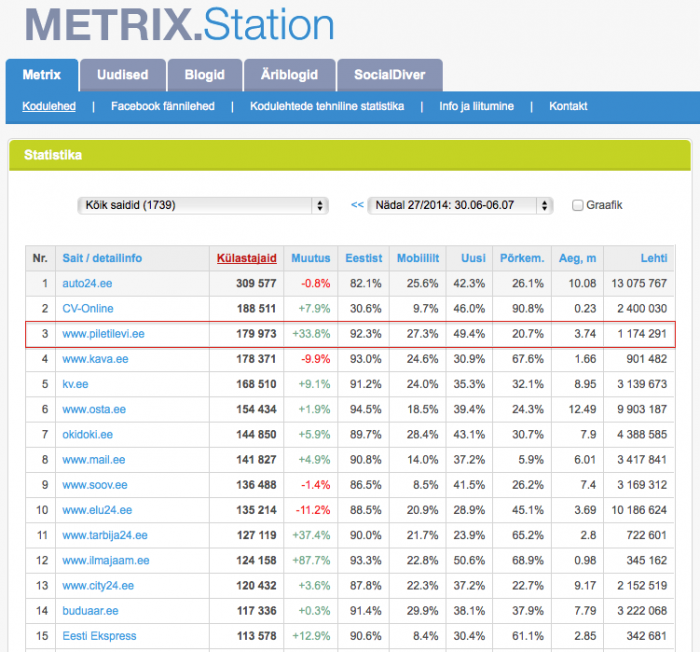Sort by Uusi column header
The height and width of the screenshot is (652, 700).
[x=473, y=258]
